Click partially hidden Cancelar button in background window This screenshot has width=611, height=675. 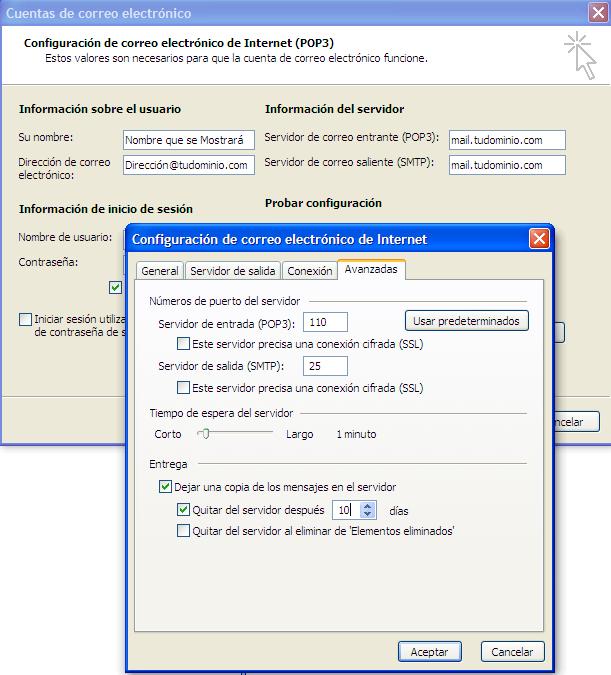click(x=577, y=421)
